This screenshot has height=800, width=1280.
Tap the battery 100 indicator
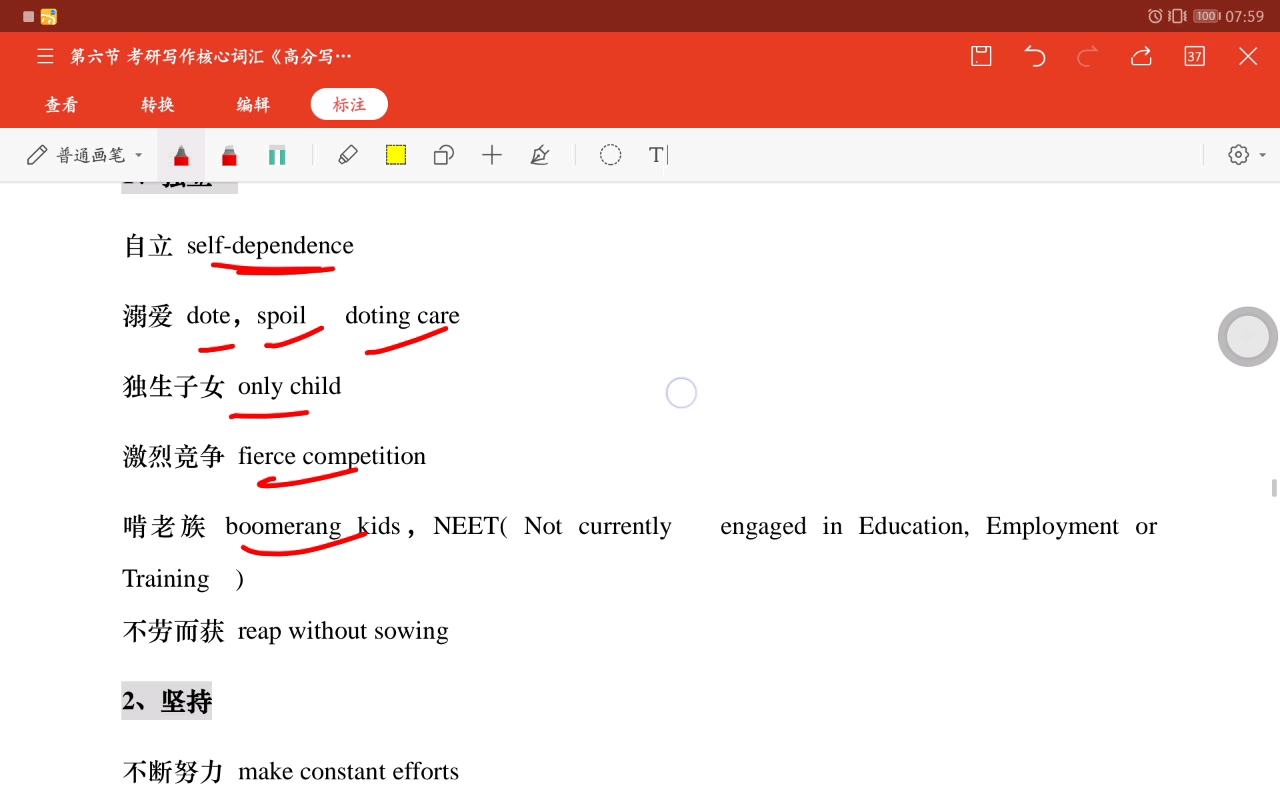point(1206,16)
